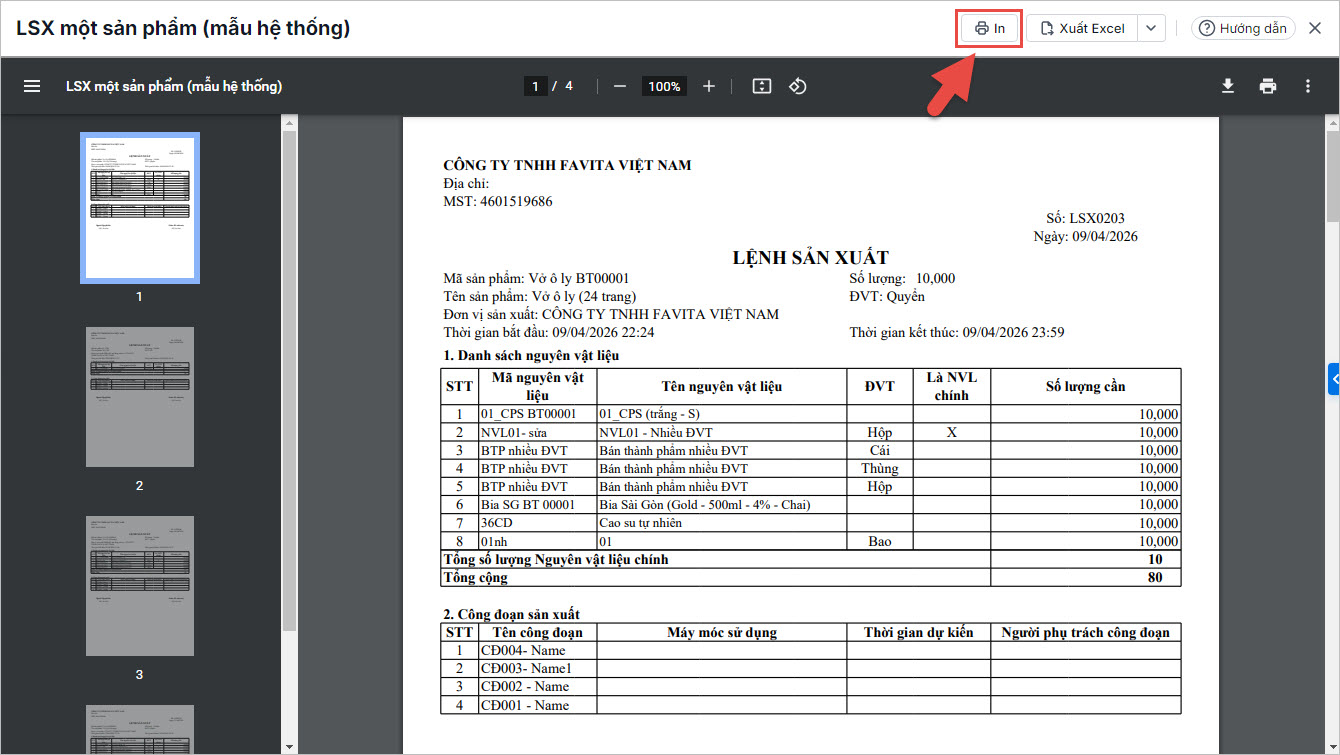Image resolution: width=1340 pixels, height=755 pixels.
Task: Click the thumbnail panel scroll down arrow
Action: tap(290, 746)
